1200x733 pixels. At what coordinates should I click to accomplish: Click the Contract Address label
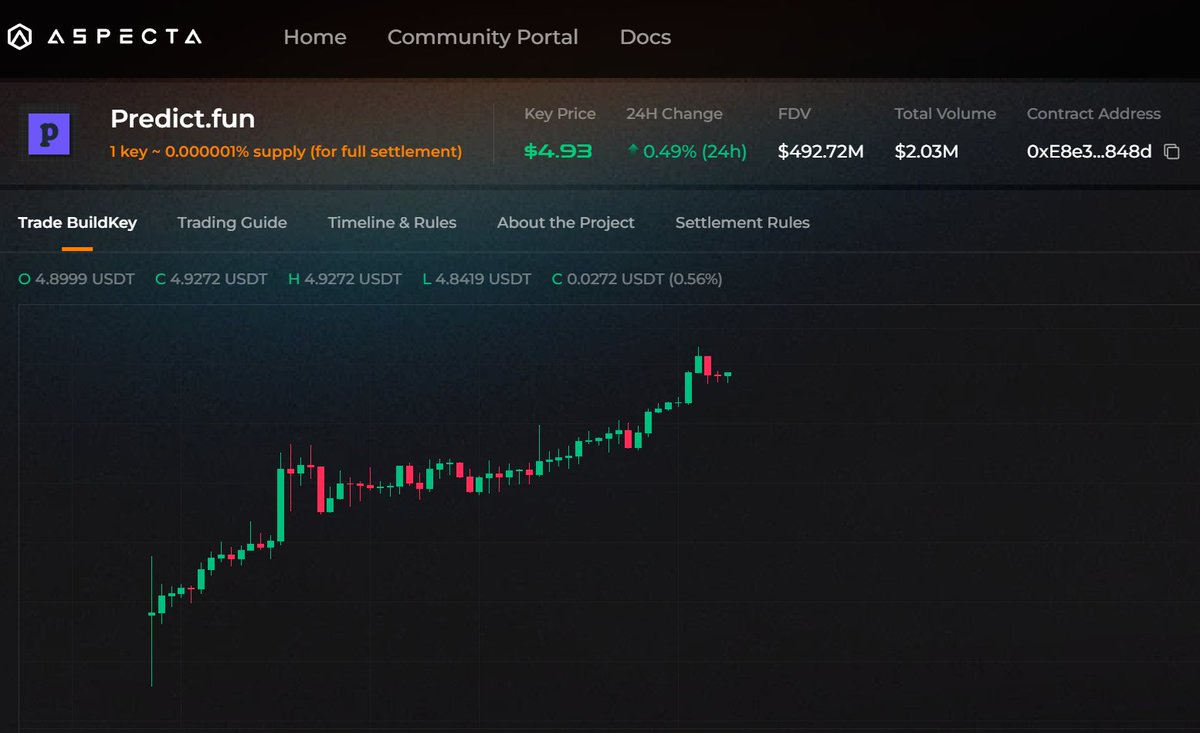[1094, 114]
